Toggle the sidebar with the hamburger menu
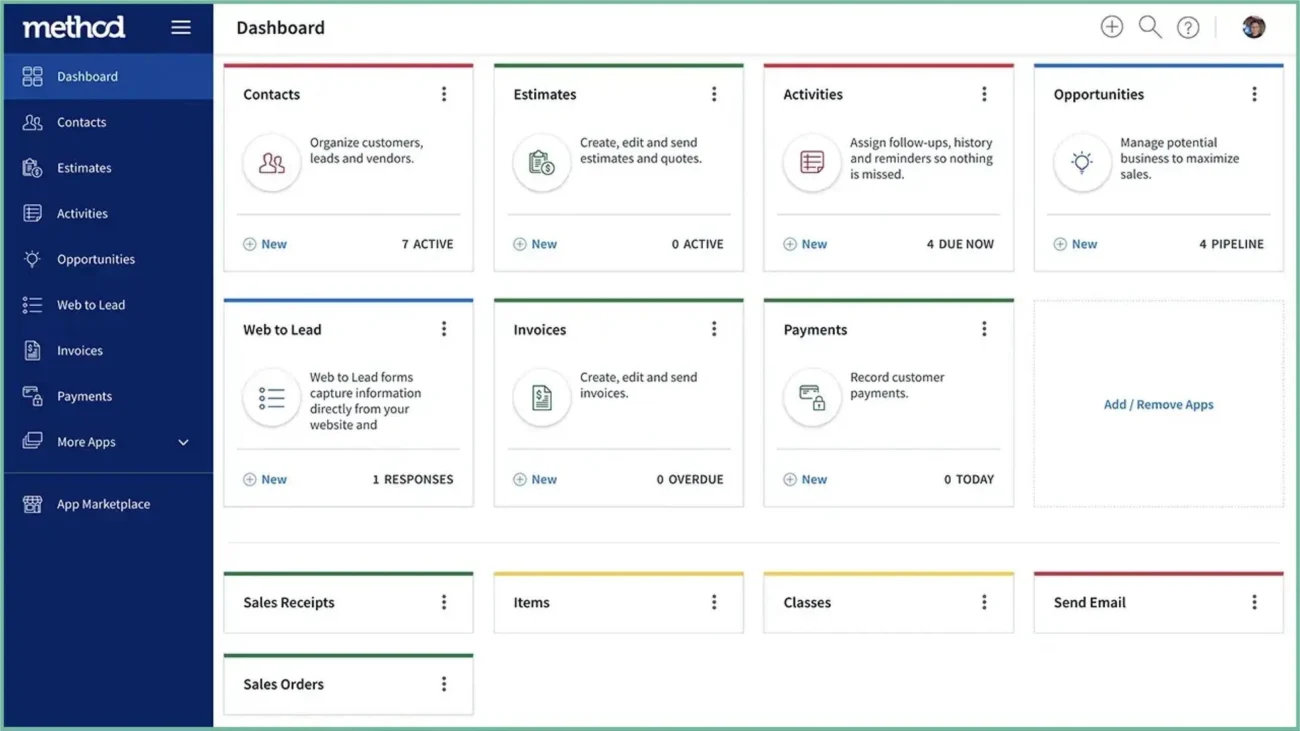Viewport: 1300px width, 731px height. 181,27
